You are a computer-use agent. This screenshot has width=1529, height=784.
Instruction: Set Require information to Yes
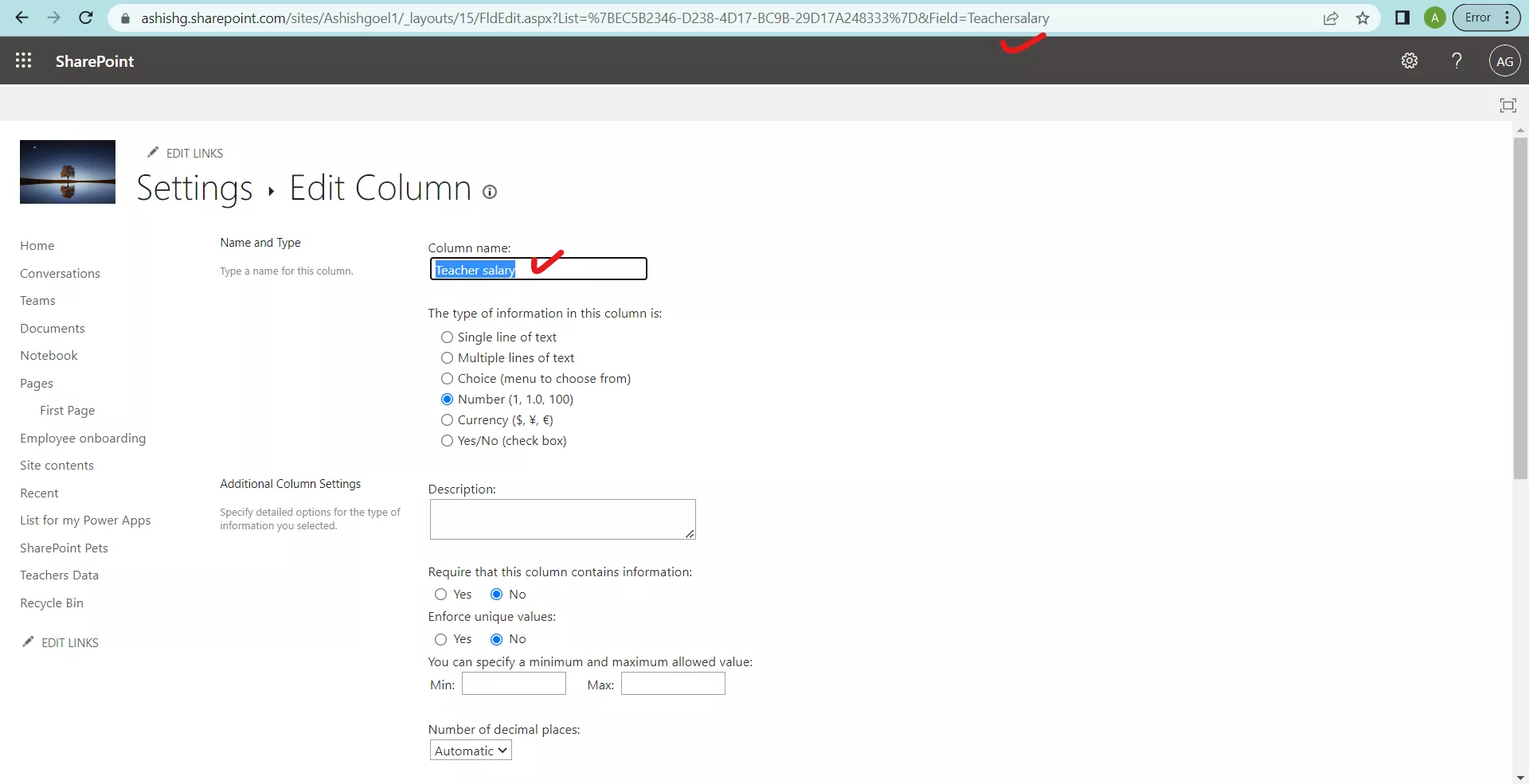pyautogui.click(x=440, y=594)
